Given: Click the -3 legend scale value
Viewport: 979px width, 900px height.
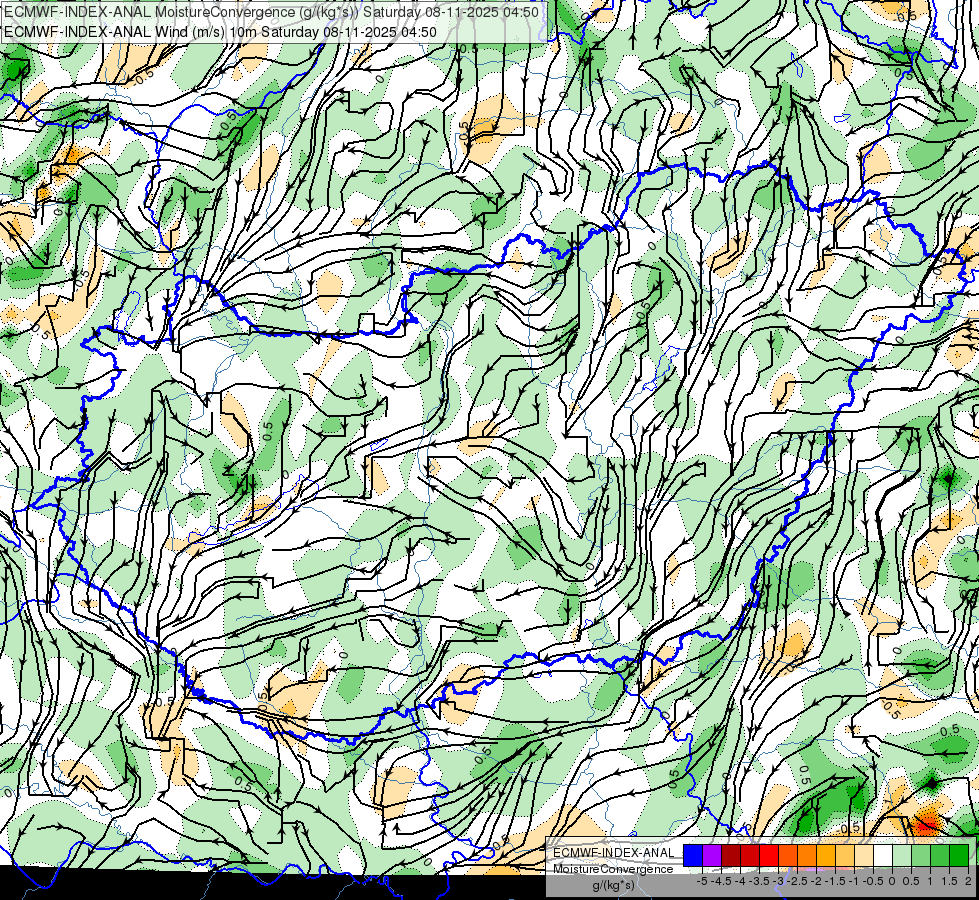Looking at the screenshot, I should (778, 881).
